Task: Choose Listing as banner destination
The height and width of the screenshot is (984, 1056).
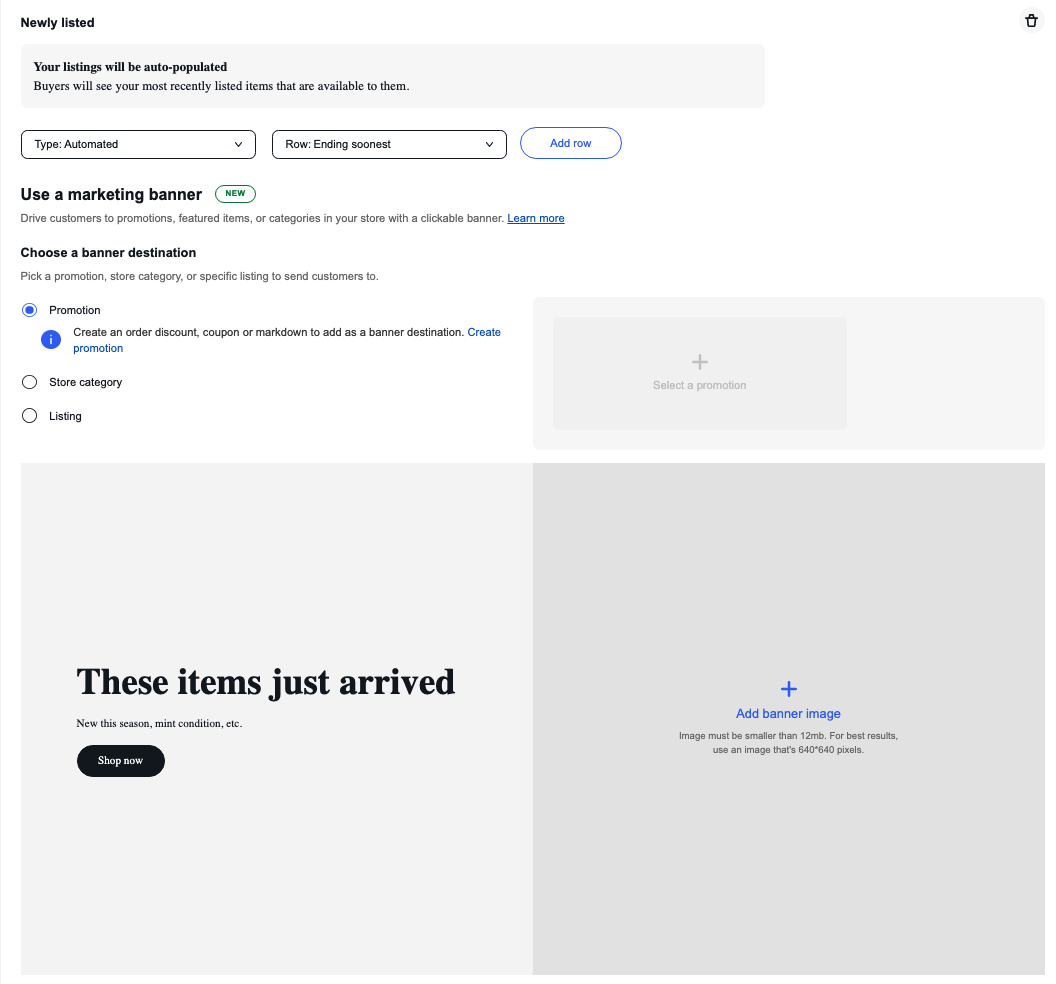Action: (x=29, y=416)
